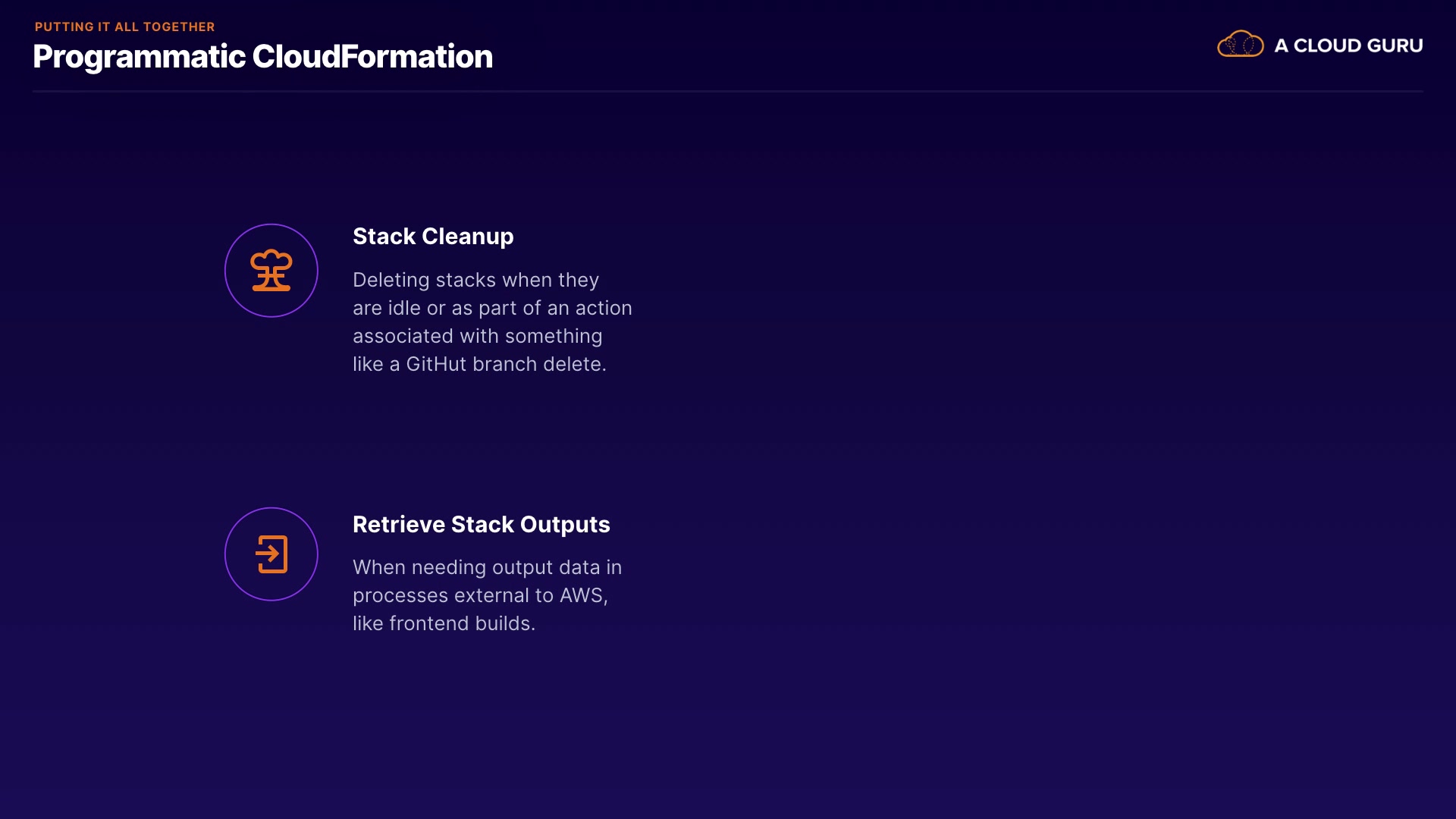Click the words 'branch delete.' in the description
The width and height of the screenshot is (1456, 819).
pos(538,364)
